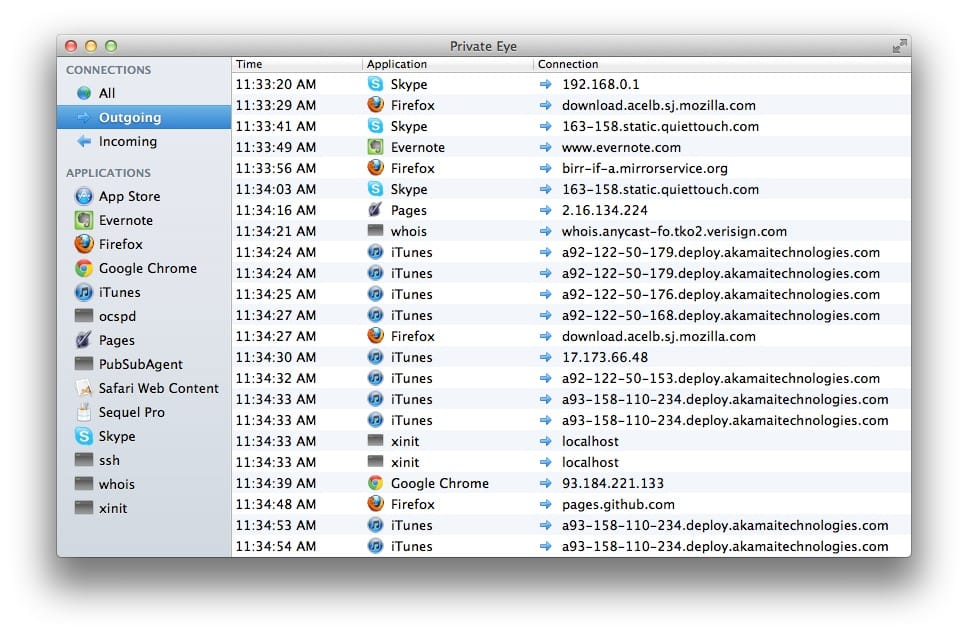The width and height of the screenshot is (968, 636).
Task: Filter by Safari Web Content
Action: pyautogui.click(x=144, y=388)
